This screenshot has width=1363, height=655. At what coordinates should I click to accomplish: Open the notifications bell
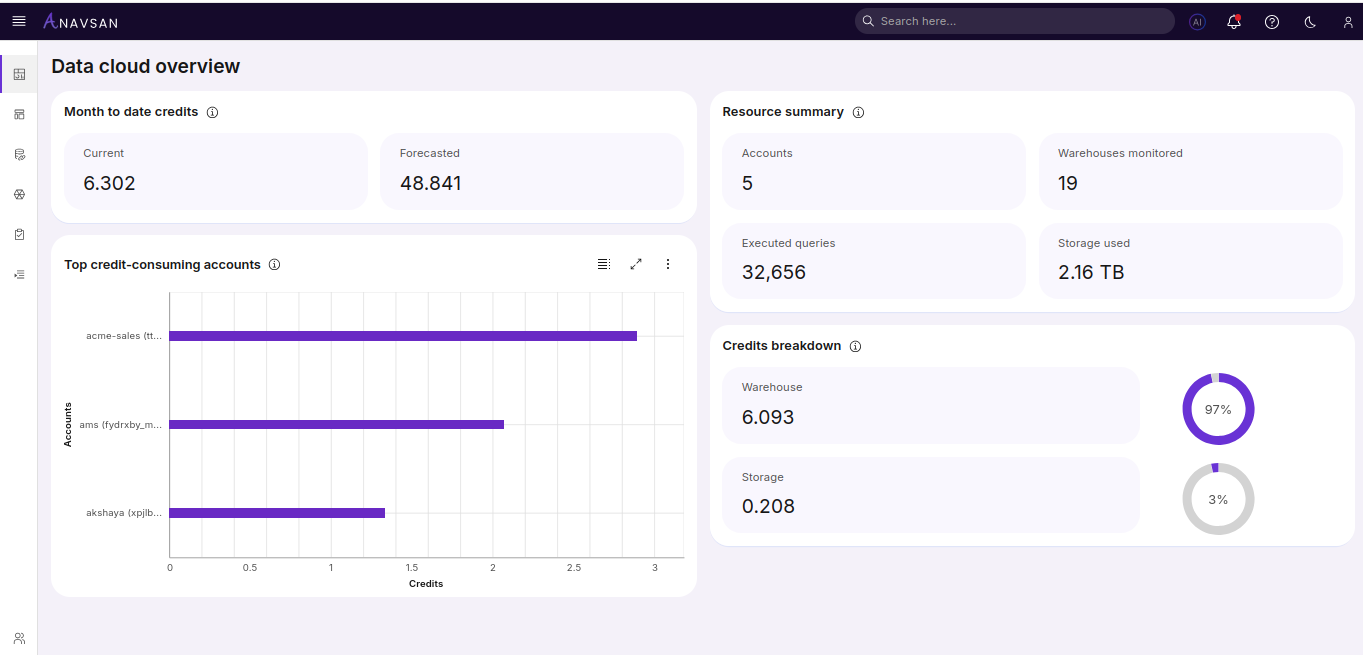click(1234, 21)
